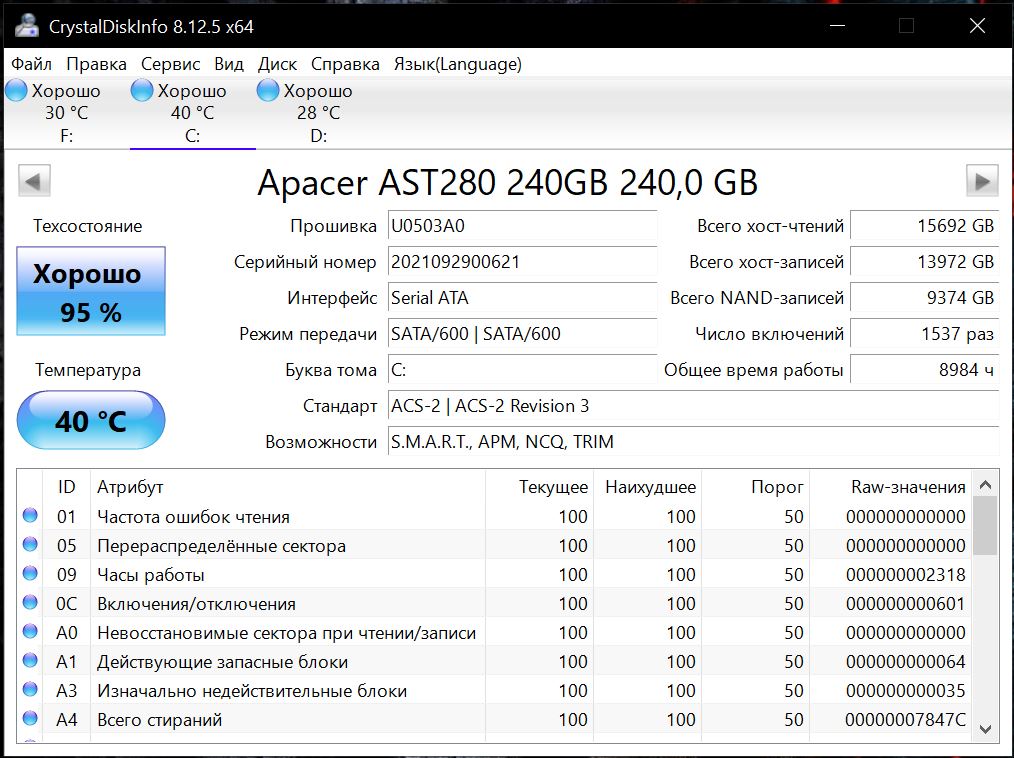Viewport: 1014px width, 758px height.
Task: Click the Наихудшее column header
Action: pos(648,486)
